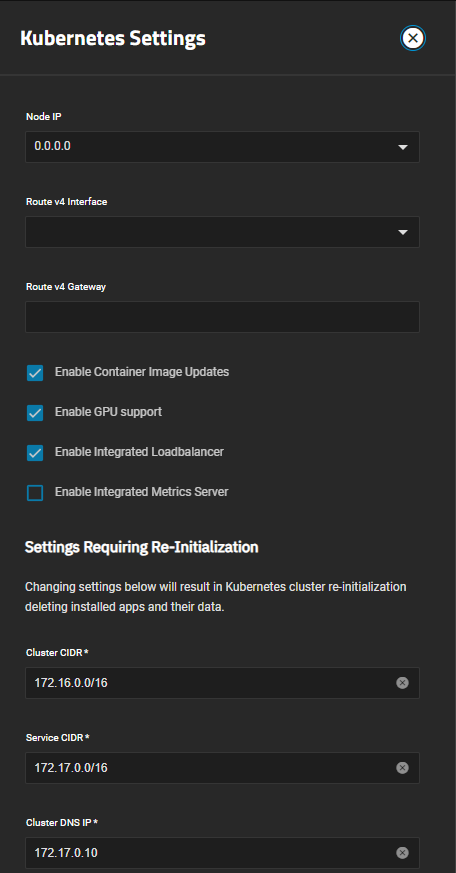This screenshot has width=456, height=873.
Task: Open the empty Route v4 Interface dropdown
Action: click(222, 232)
